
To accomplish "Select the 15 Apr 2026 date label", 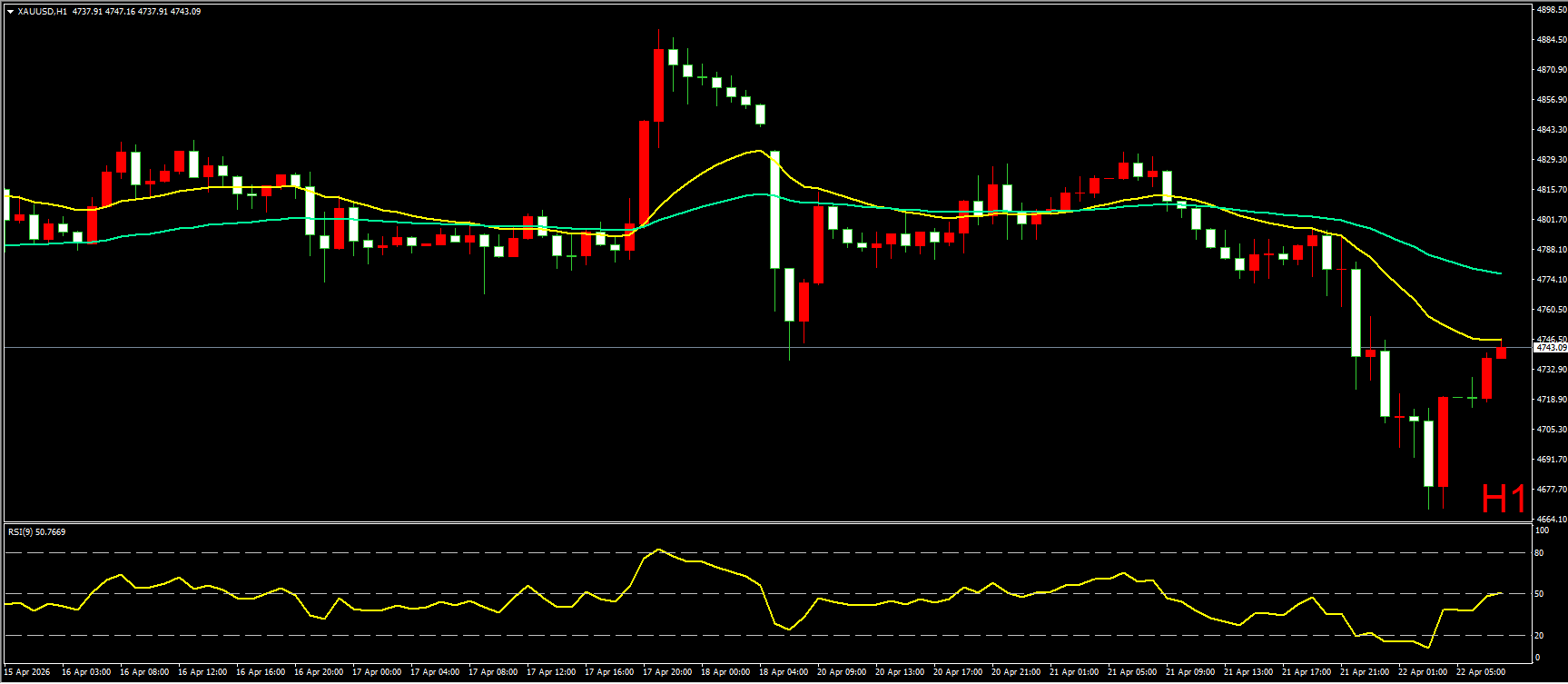I will pyautogui.click(x=28, y=672).
